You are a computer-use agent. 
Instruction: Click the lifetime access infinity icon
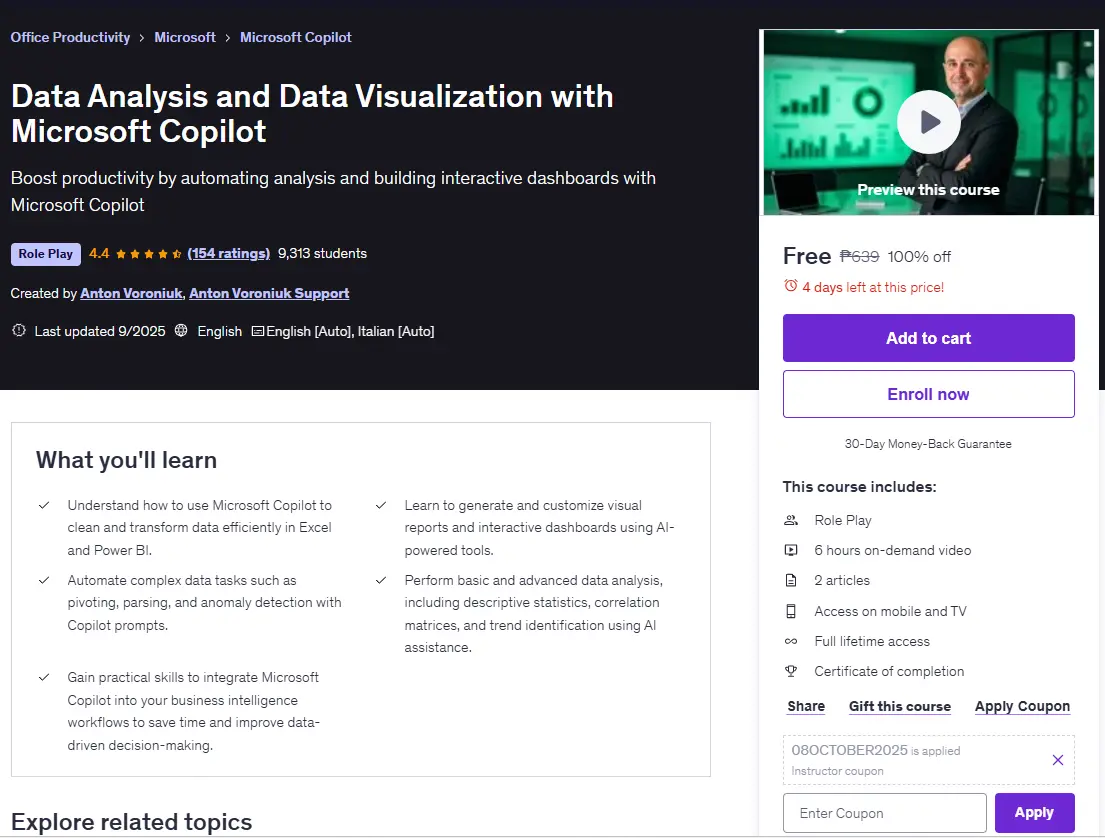[x=791, y=641]
